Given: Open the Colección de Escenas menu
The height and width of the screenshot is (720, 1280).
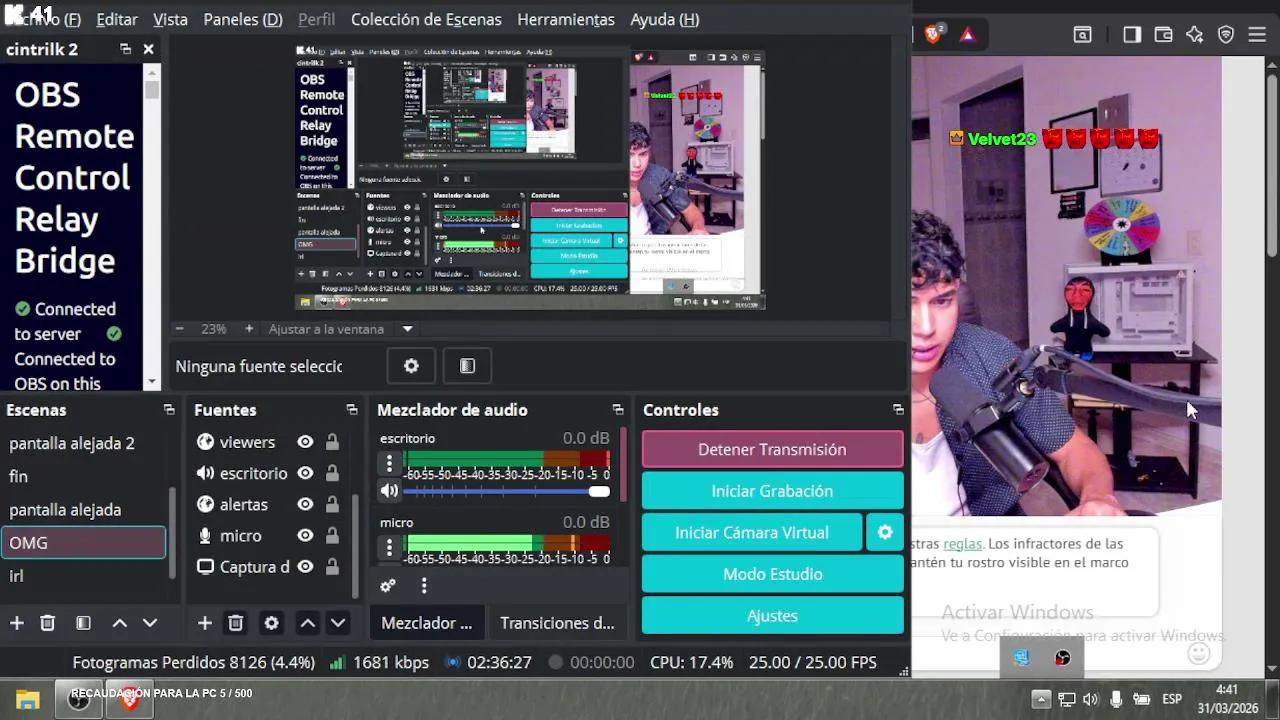Looking at the screenshot, I should [426, 19].
